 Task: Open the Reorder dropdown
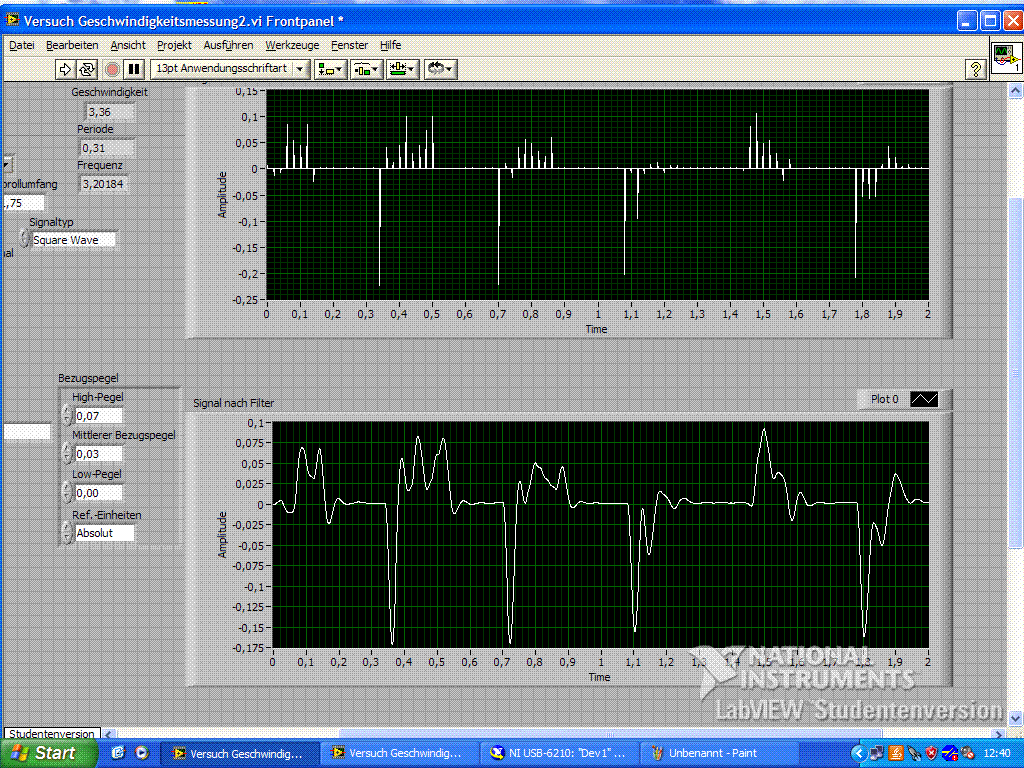click(440, 69)
